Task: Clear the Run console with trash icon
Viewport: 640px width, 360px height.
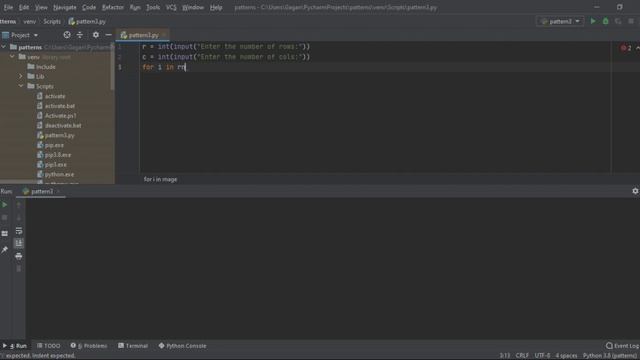Action: (19, 269)
